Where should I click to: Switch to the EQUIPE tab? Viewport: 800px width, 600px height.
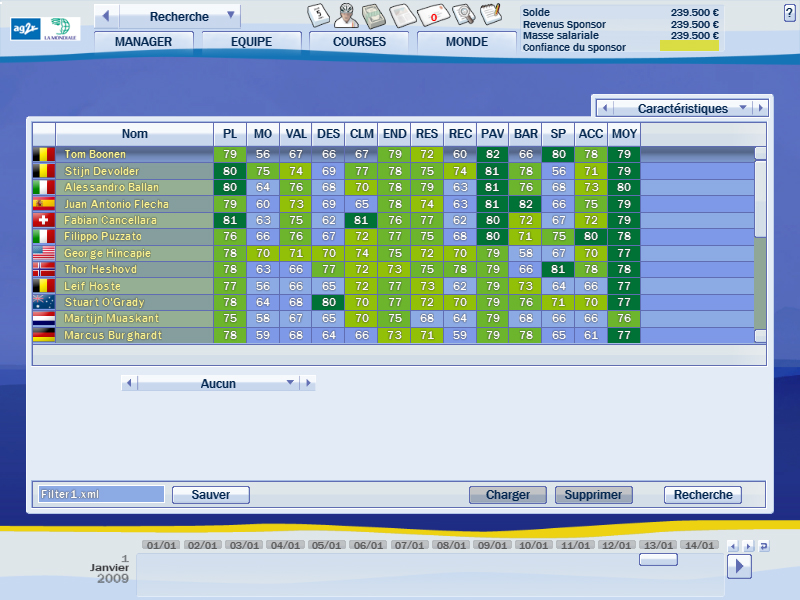[x=251, y=42]
